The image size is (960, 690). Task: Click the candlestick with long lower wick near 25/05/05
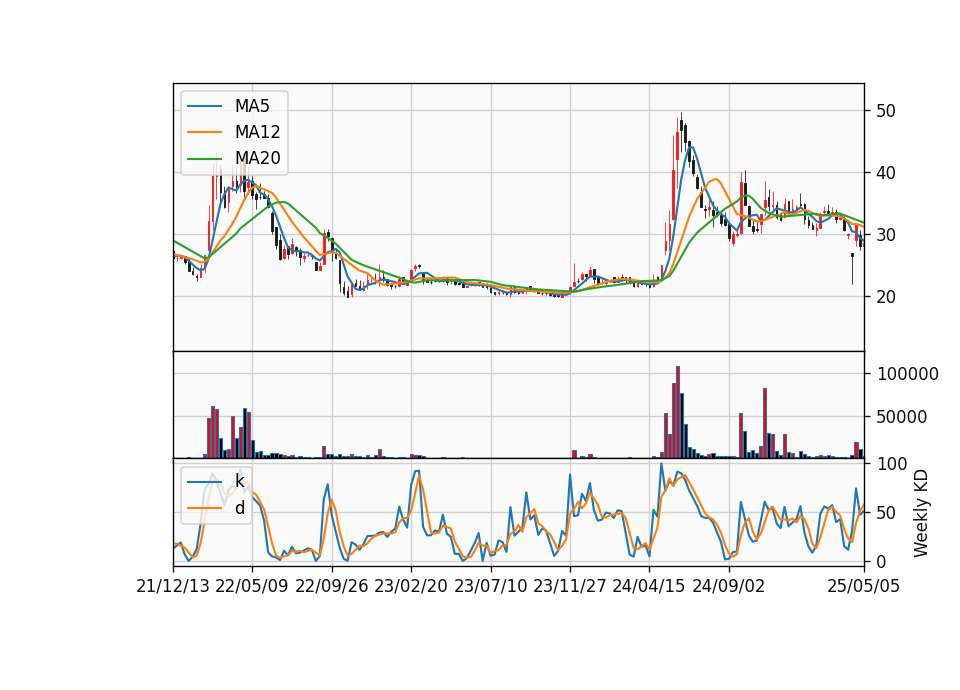(x=852, y=269)
